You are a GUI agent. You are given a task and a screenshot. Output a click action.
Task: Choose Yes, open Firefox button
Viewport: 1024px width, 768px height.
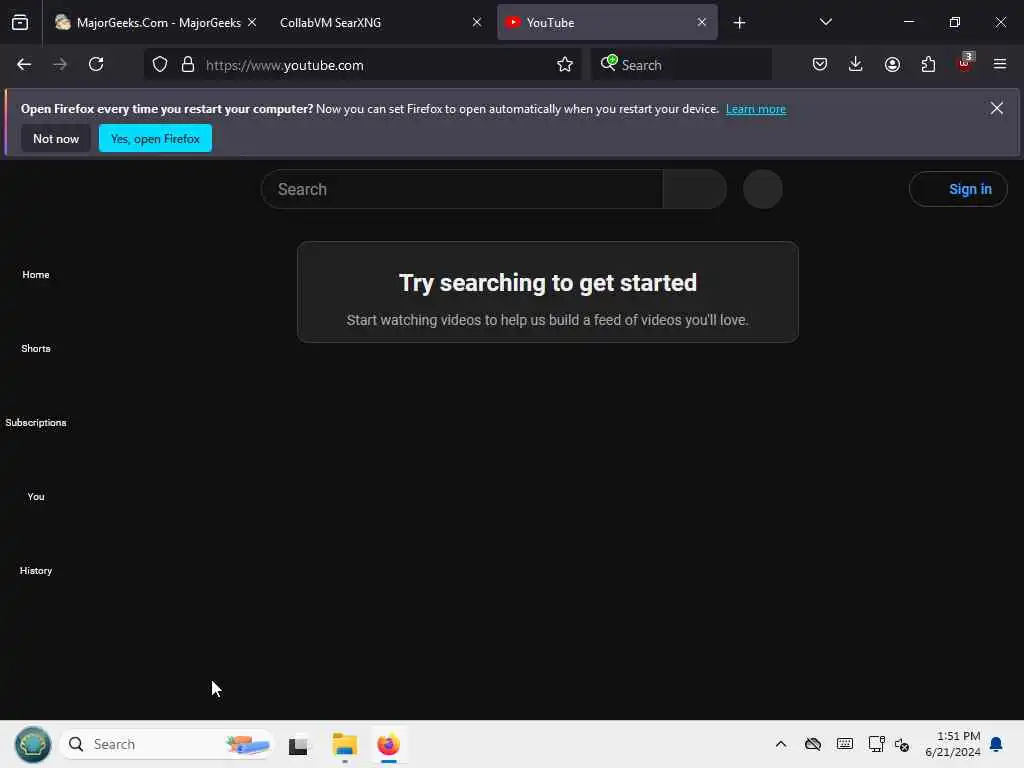coord(155,138)
